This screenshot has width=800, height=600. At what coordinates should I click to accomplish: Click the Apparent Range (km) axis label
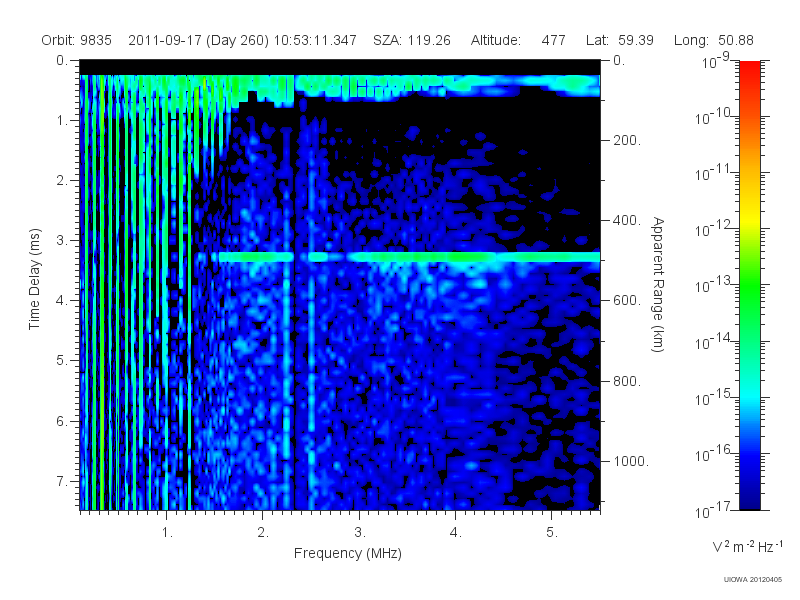pos(658,284)
